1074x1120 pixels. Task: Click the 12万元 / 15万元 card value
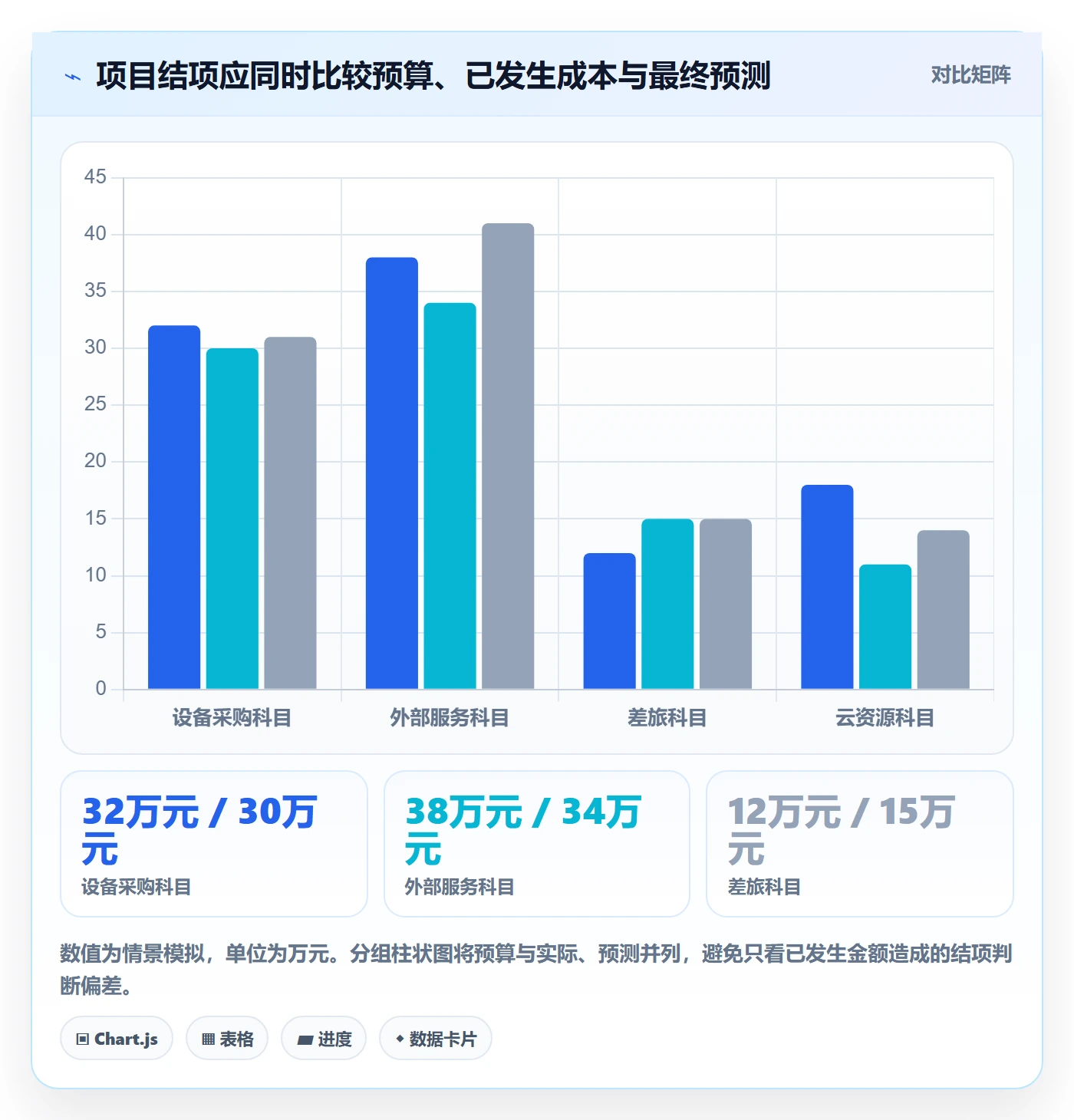point(842,831)
